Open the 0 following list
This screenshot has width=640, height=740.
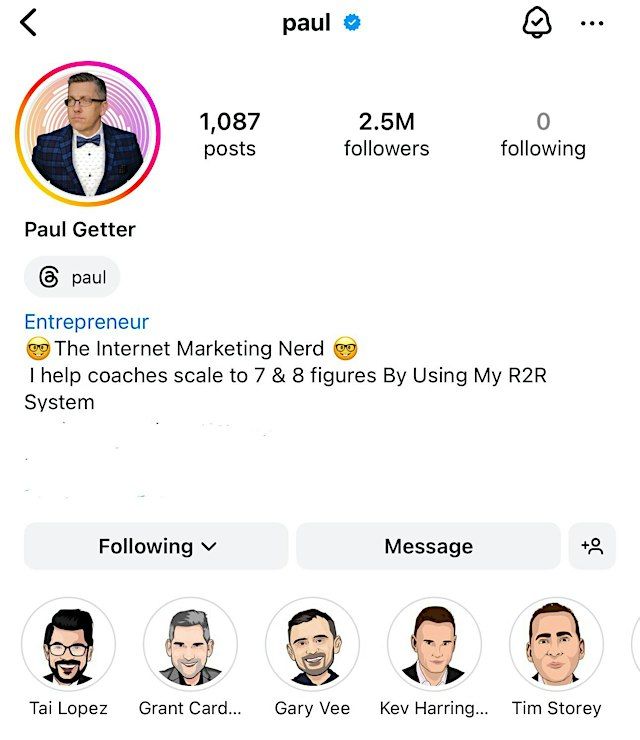point(543,134)
